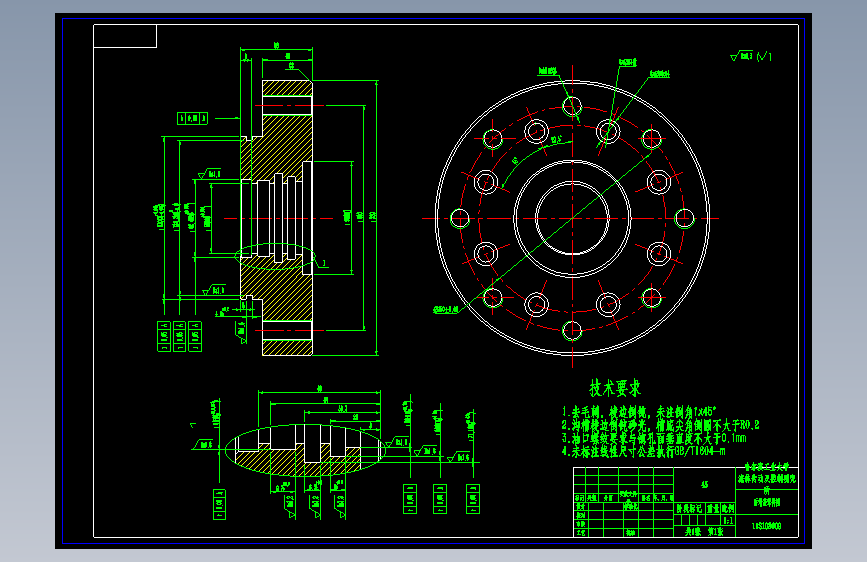
Task: Click the 共1张 第1张 sheet count cell
Action: click(x=704, y=532)
